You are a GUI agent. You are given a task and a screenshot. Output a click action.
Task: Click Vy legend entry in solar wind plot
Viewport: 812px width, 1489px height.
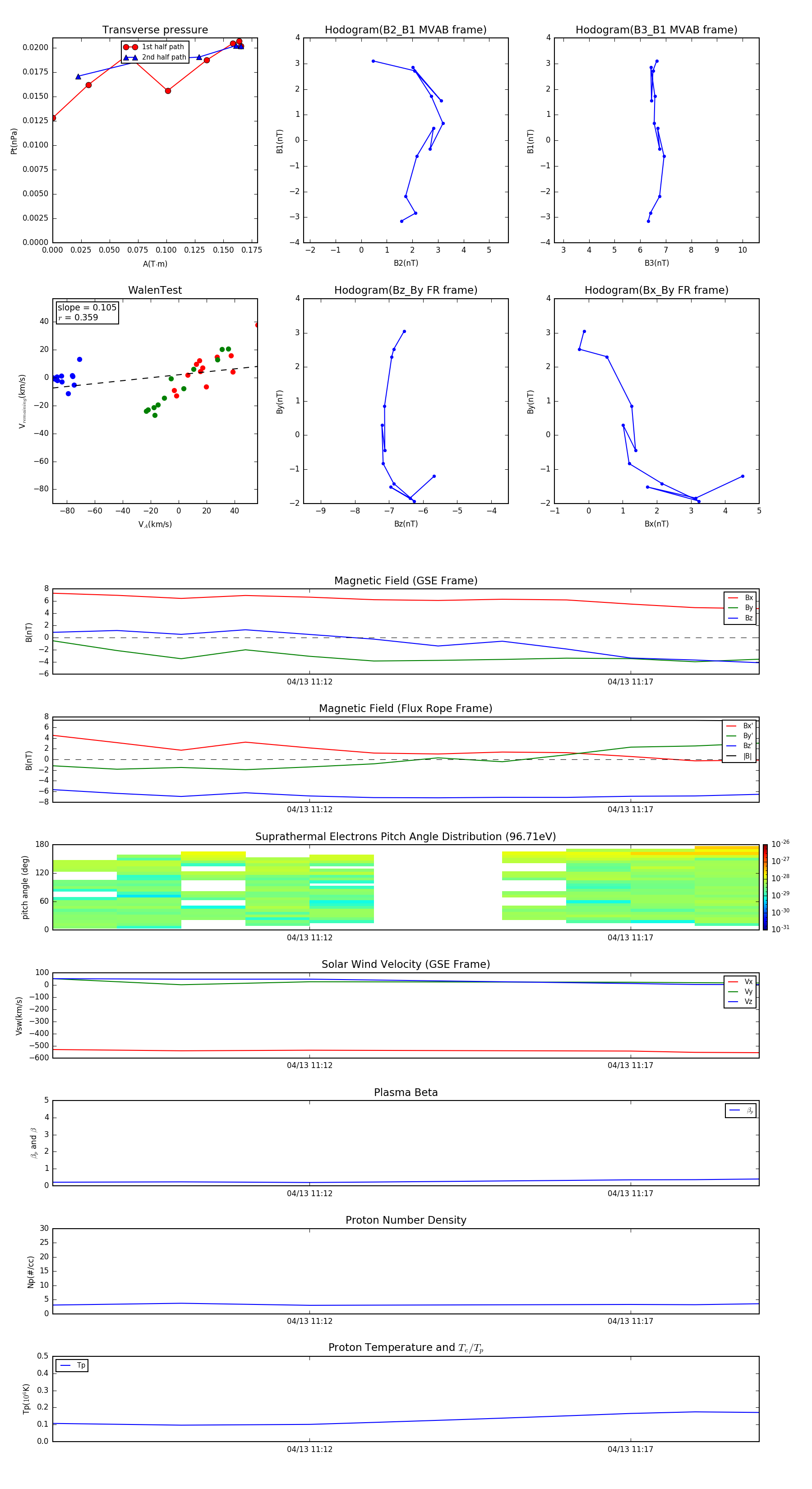pos(740,991)
